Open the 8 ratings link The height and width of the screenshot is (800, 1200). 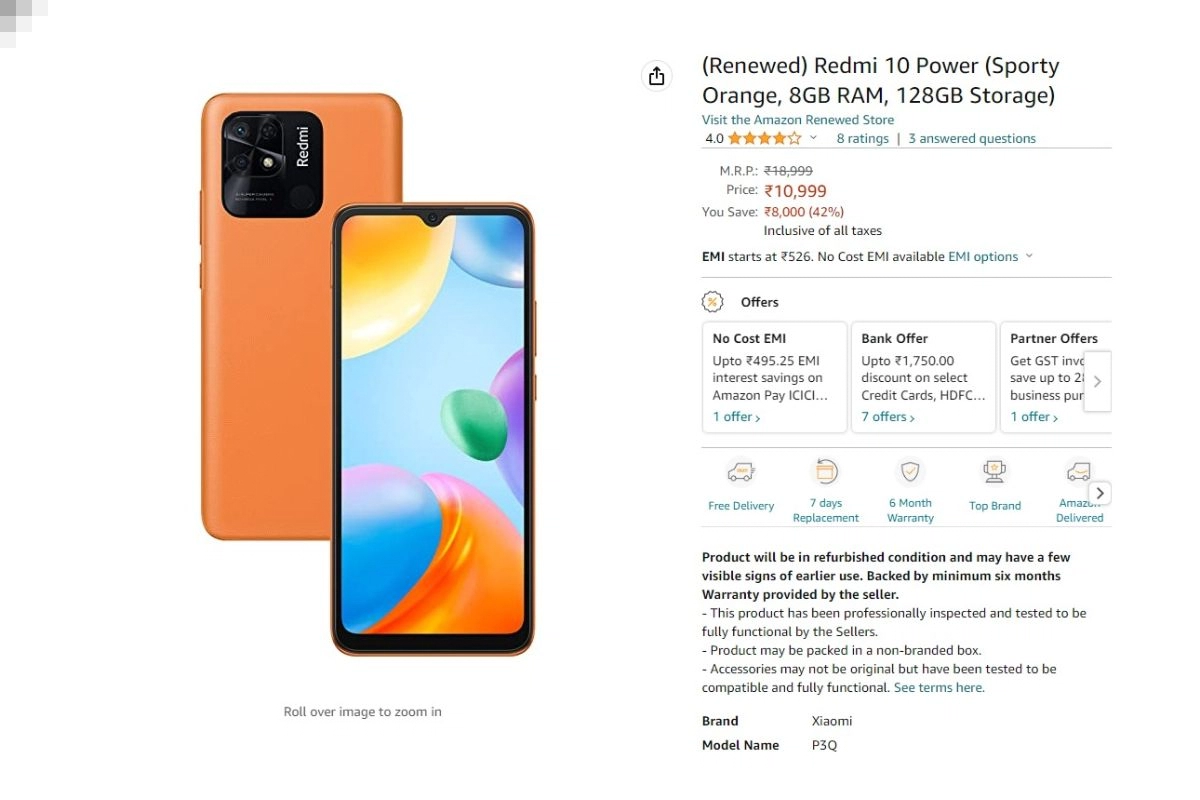click(863, 139)
